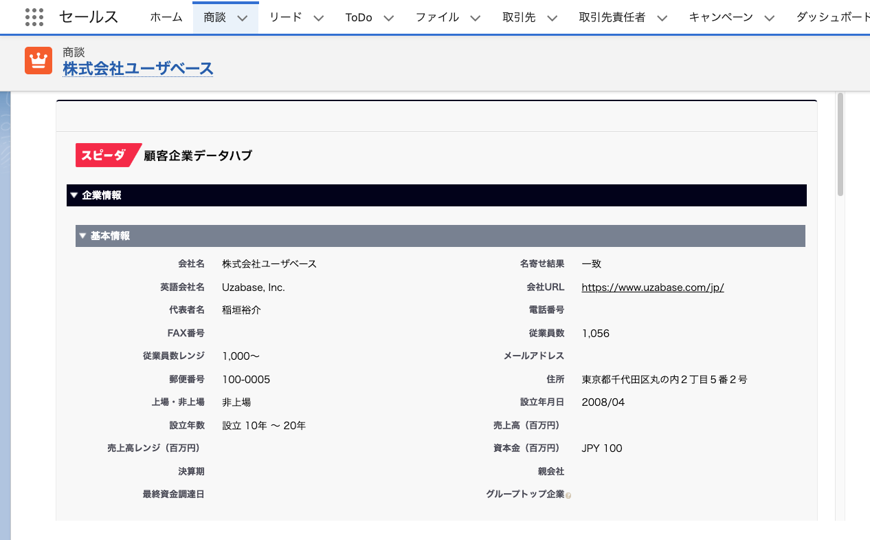Screen dimensions: 870x540
Task: Click the 設立年月日 value 2008/04
Action: coord(603,402)
